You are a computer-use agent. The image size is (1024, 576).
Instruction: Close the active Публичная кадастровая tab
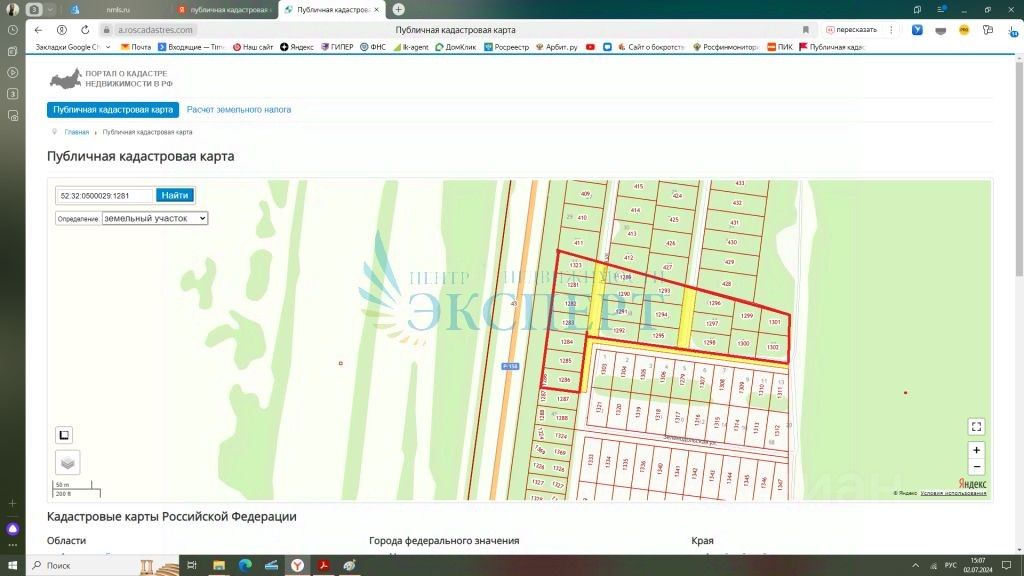point(376,10)
